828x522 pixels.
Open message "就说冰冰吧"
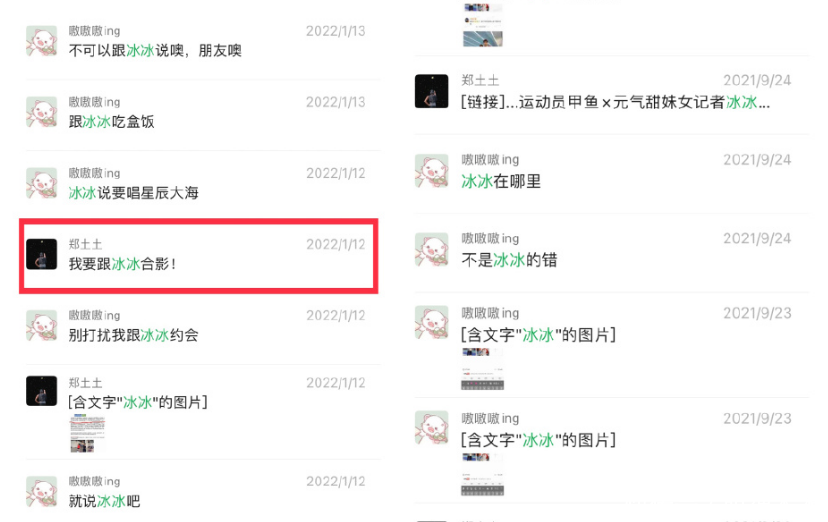(203, 492)
